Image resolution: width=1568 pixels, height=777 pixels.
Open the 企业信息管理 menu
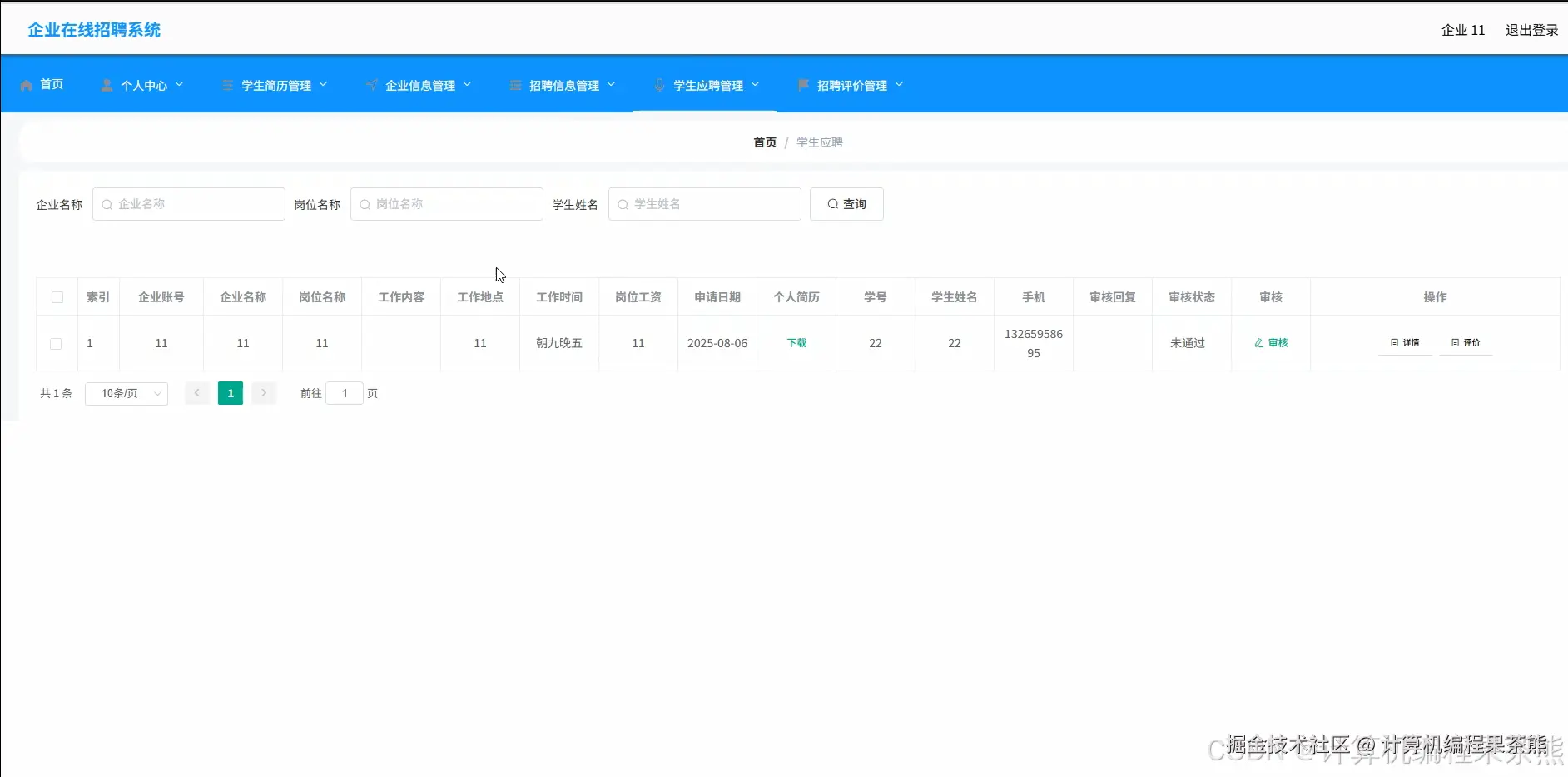click(419, 84)
